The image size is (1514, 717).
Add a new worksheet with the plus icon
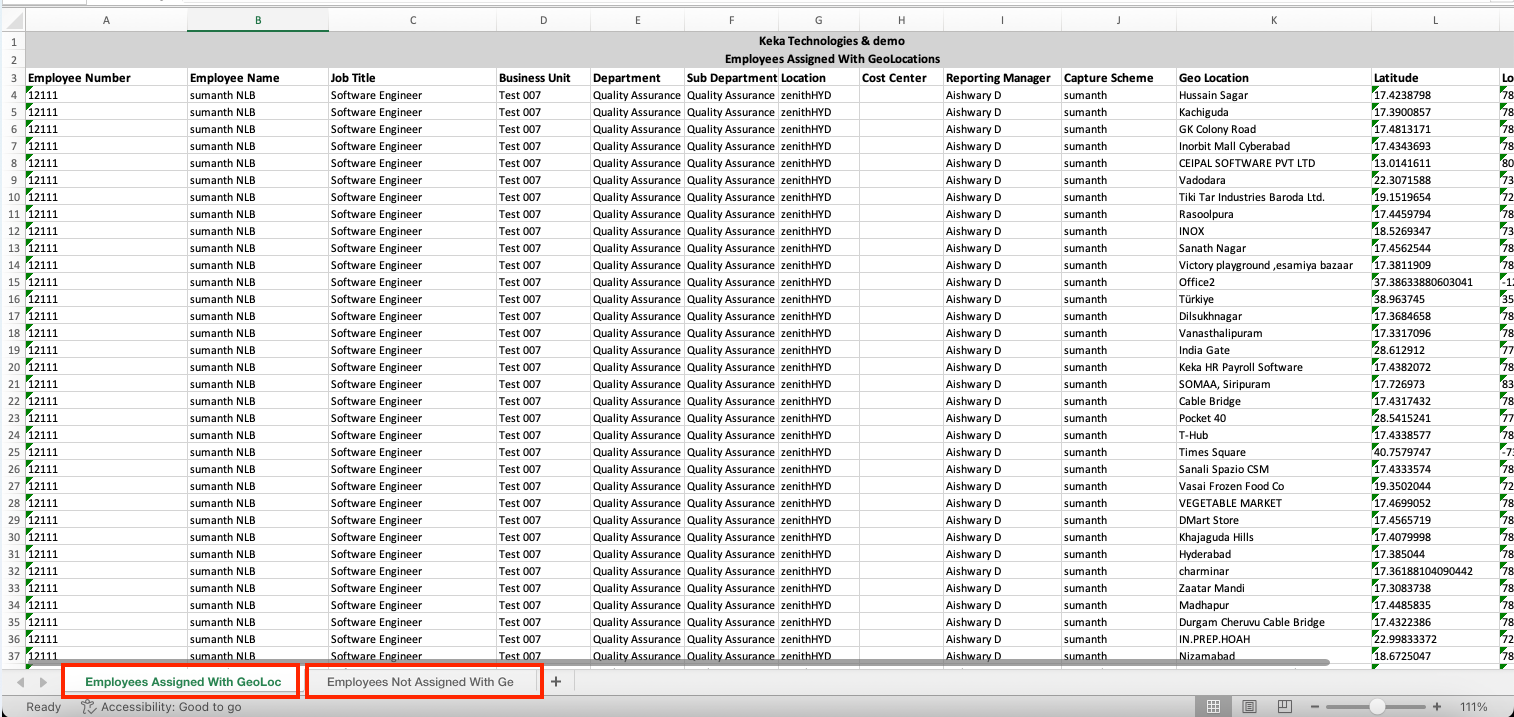click(x=556, y=681)
